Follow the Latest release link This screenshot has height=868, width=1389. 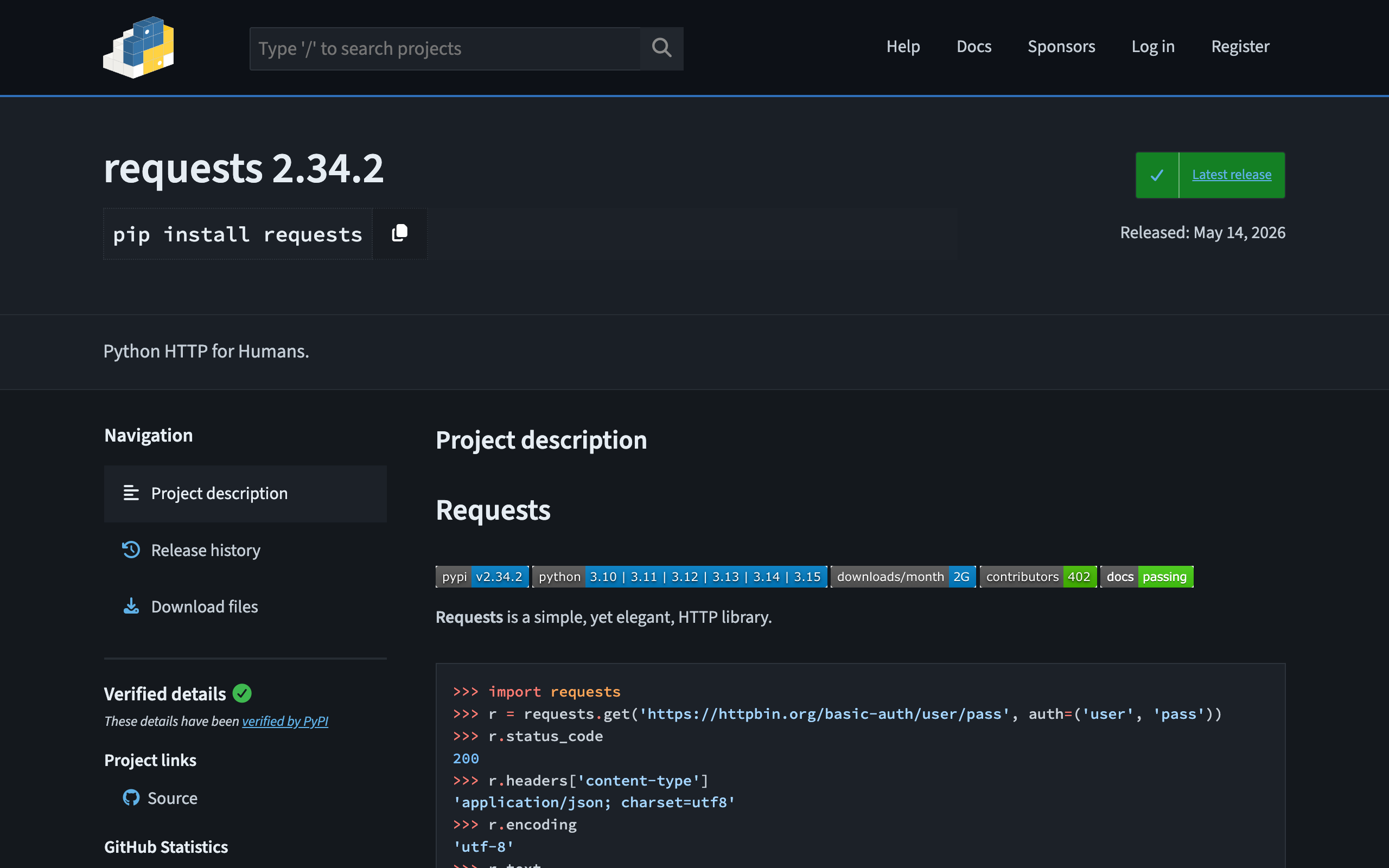pyautogui.click(x=1231, y=175)
